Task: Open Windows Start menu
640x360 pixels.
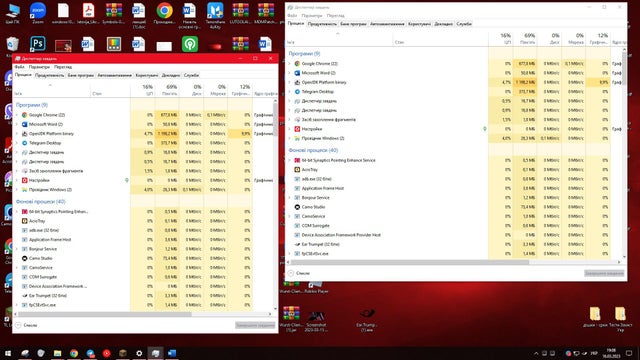Action: (x=8, y=353)
